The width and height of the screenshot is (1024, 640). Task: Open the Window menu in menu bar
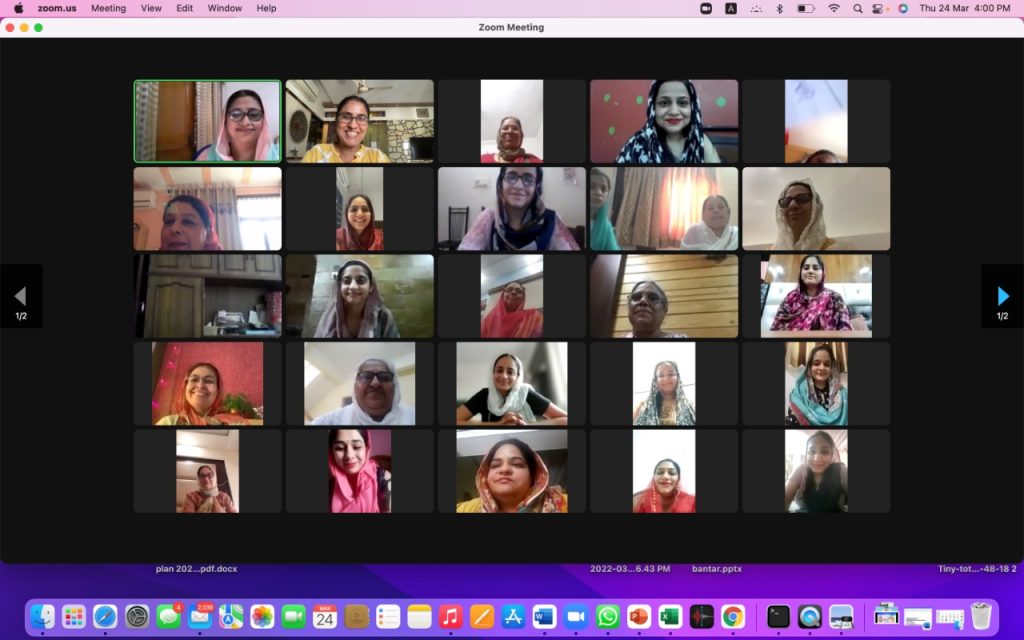tap(224, 8)
